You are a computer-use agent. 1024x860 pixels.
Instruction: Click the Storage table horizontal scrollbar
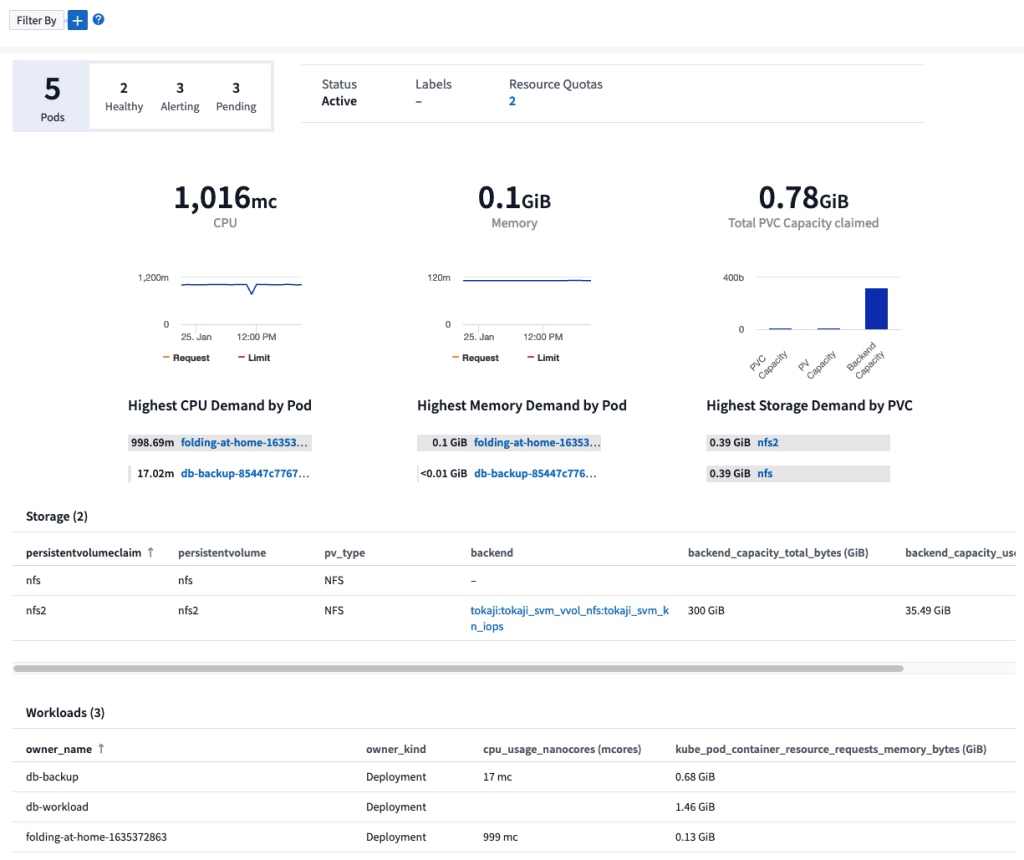coord(458,668)
